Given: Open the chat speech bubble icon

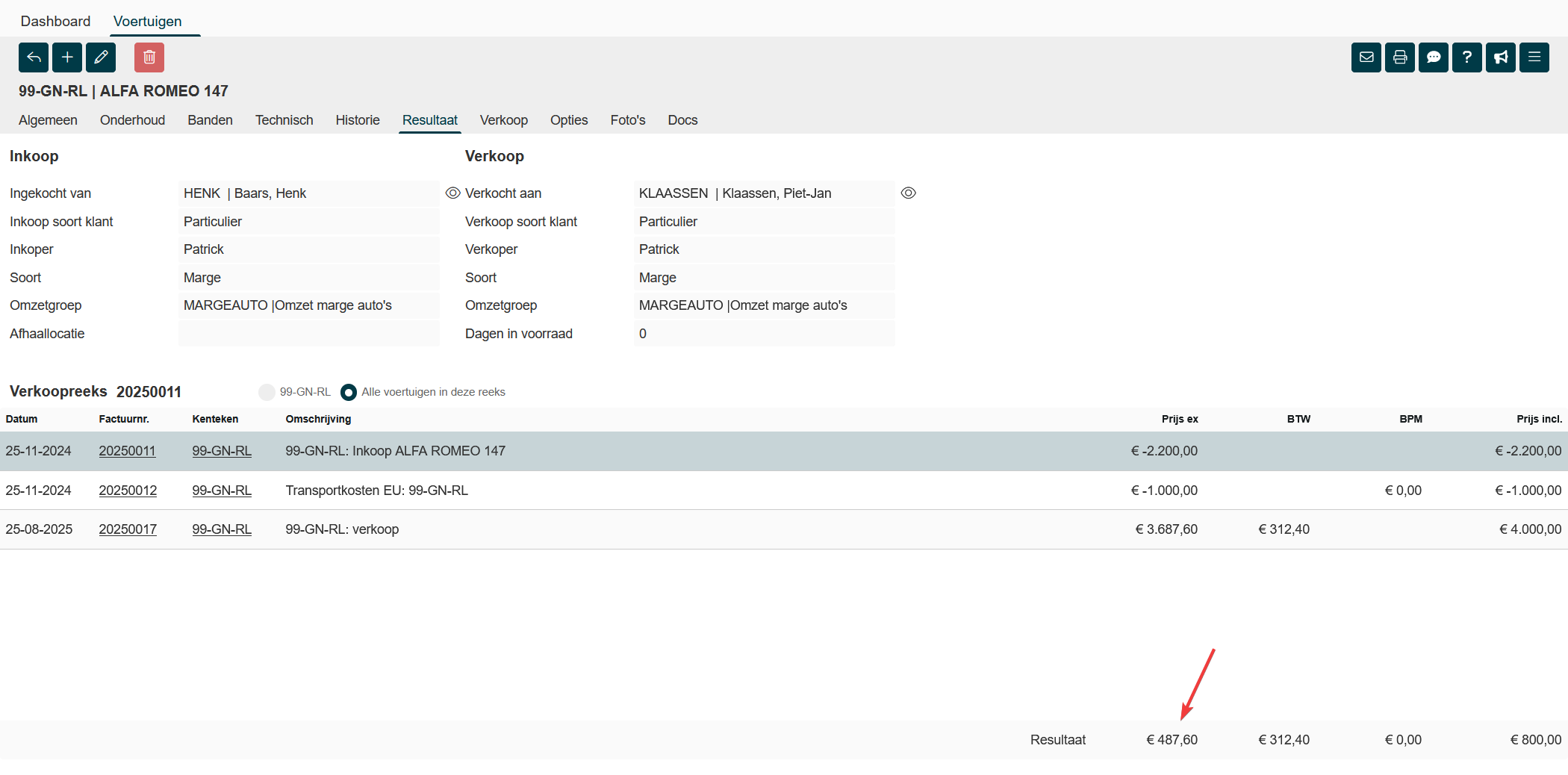Looking at the screenshot, I should pos(1434,57).
